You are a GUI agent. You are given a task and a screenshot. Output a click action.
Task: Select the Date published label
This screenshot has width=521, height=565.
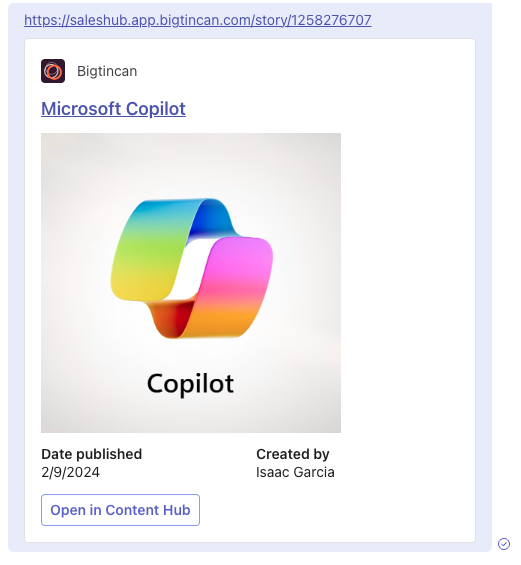pos(92,454)
